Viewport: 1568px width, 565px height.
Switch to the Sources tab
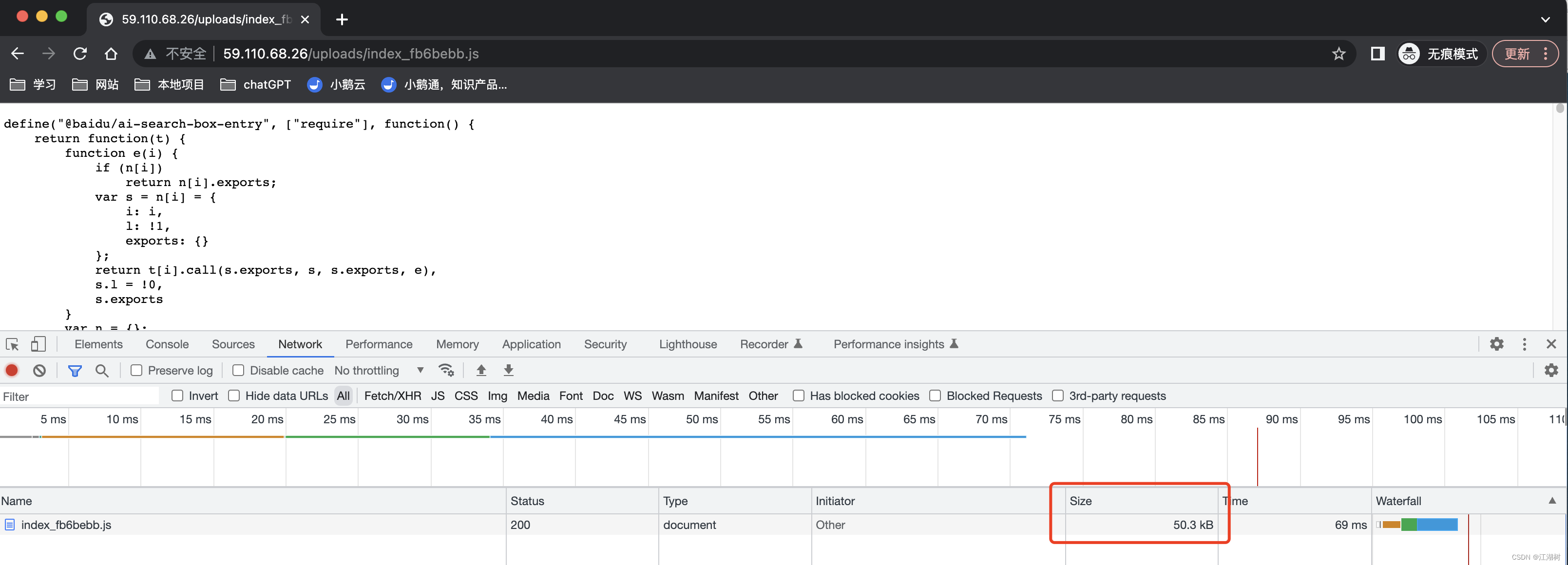(x=233, y=344)
